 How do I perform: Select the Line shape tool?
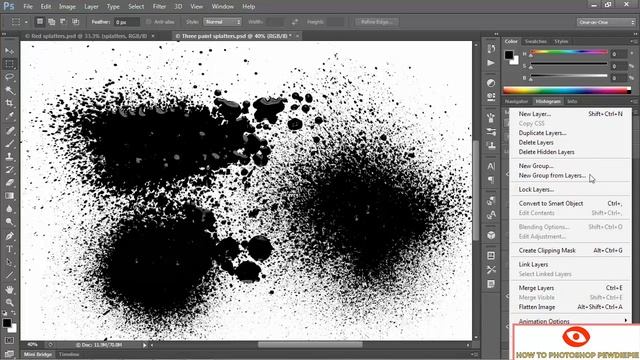9,275
